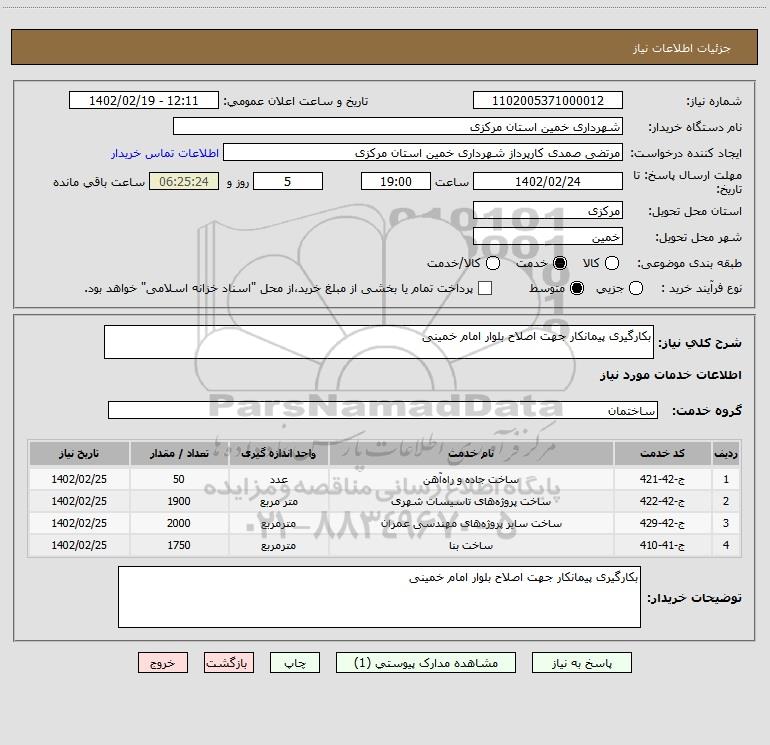This screenshot has width=770, height=745.
Task: Click the ردیف column header
Action: pyautogui.click(x=726, y=453)
